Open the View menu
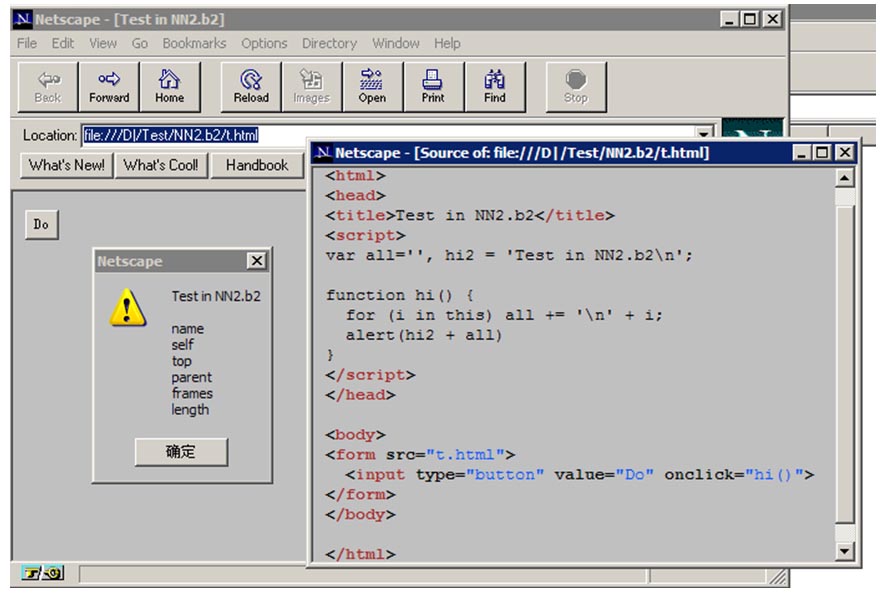 point(103,43)
